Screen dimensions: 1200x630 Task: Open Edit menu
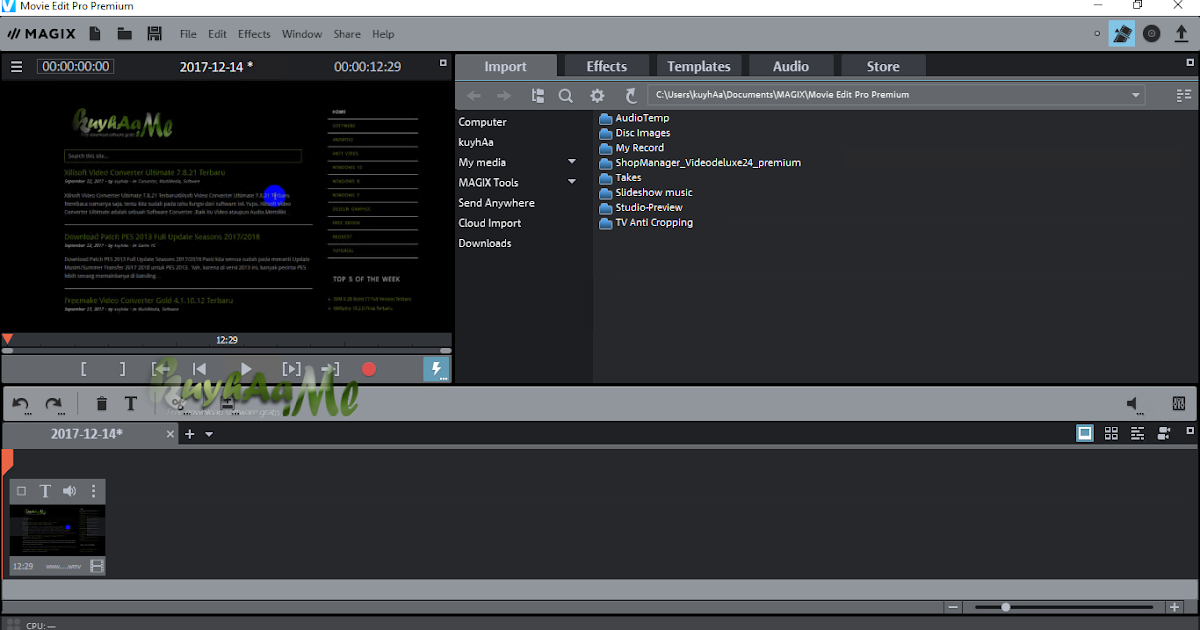pos(218,34)
